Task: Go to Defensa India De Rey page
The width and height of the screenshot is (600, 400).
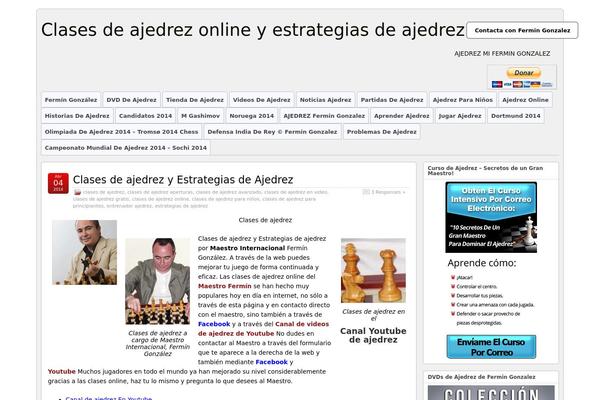Action: tap(272, 132)
